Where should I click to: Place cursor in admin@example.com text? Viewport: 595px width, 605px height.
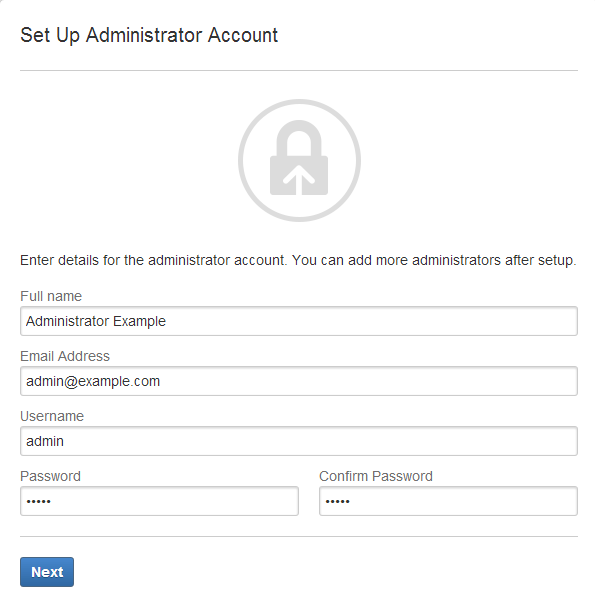(93, 381)
